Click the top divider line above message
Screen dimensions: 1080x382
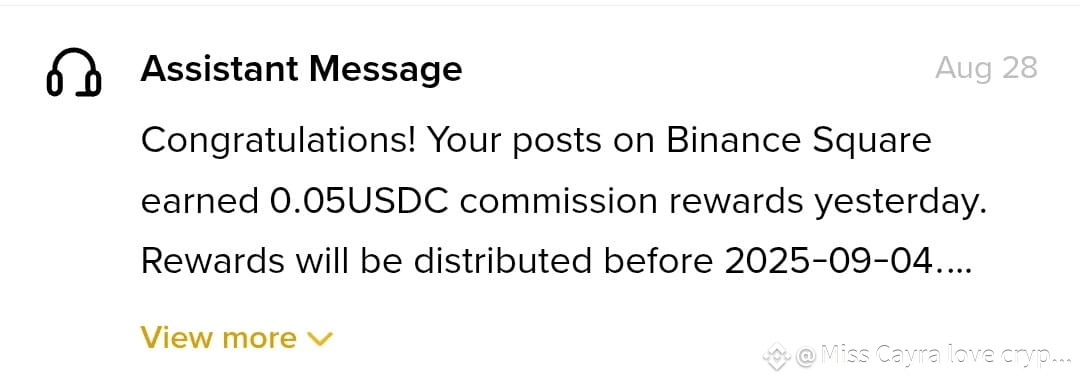click(x=540, y=6)
